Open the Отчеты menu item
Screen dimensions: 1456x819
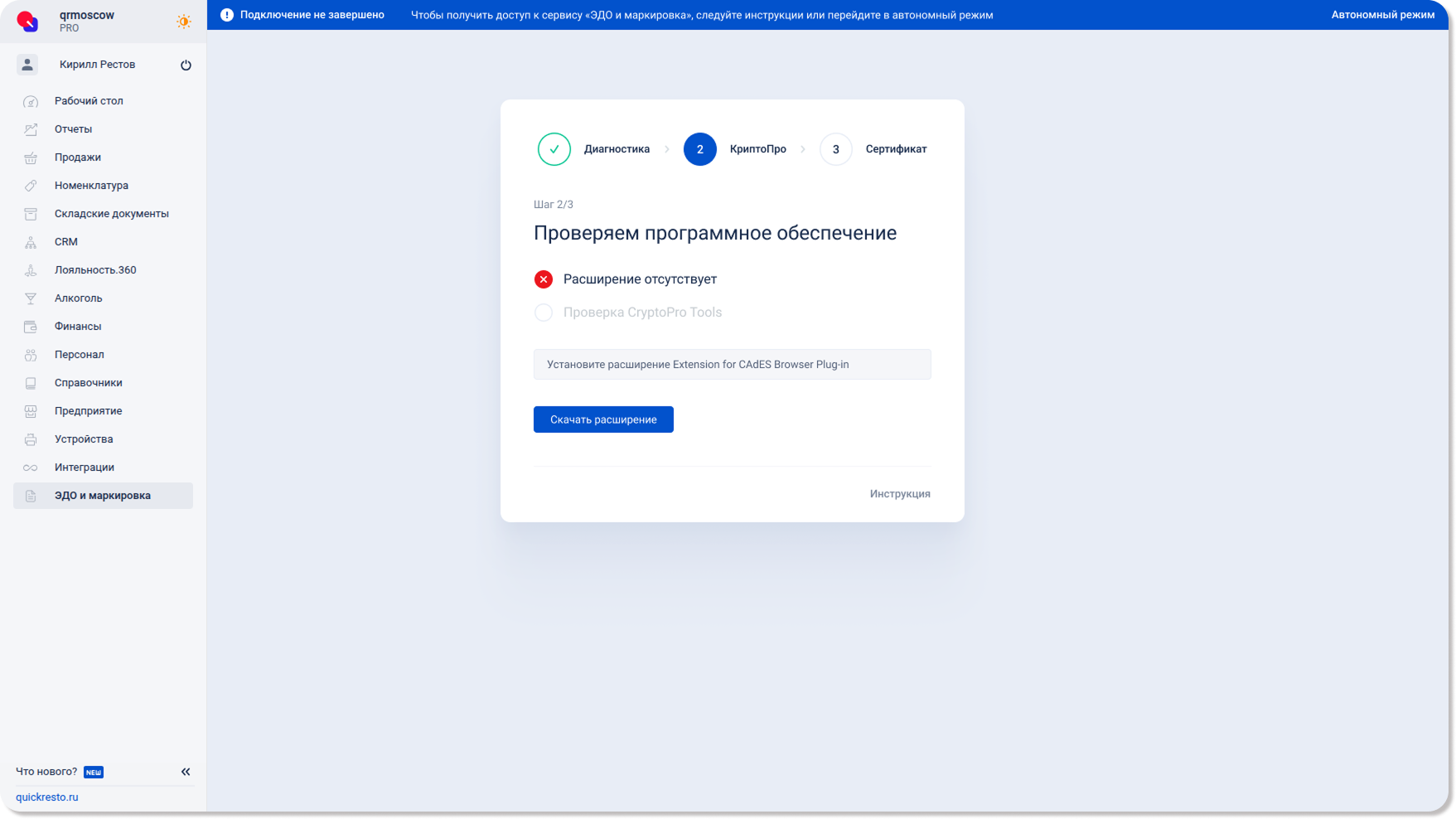tap(73, 129)
